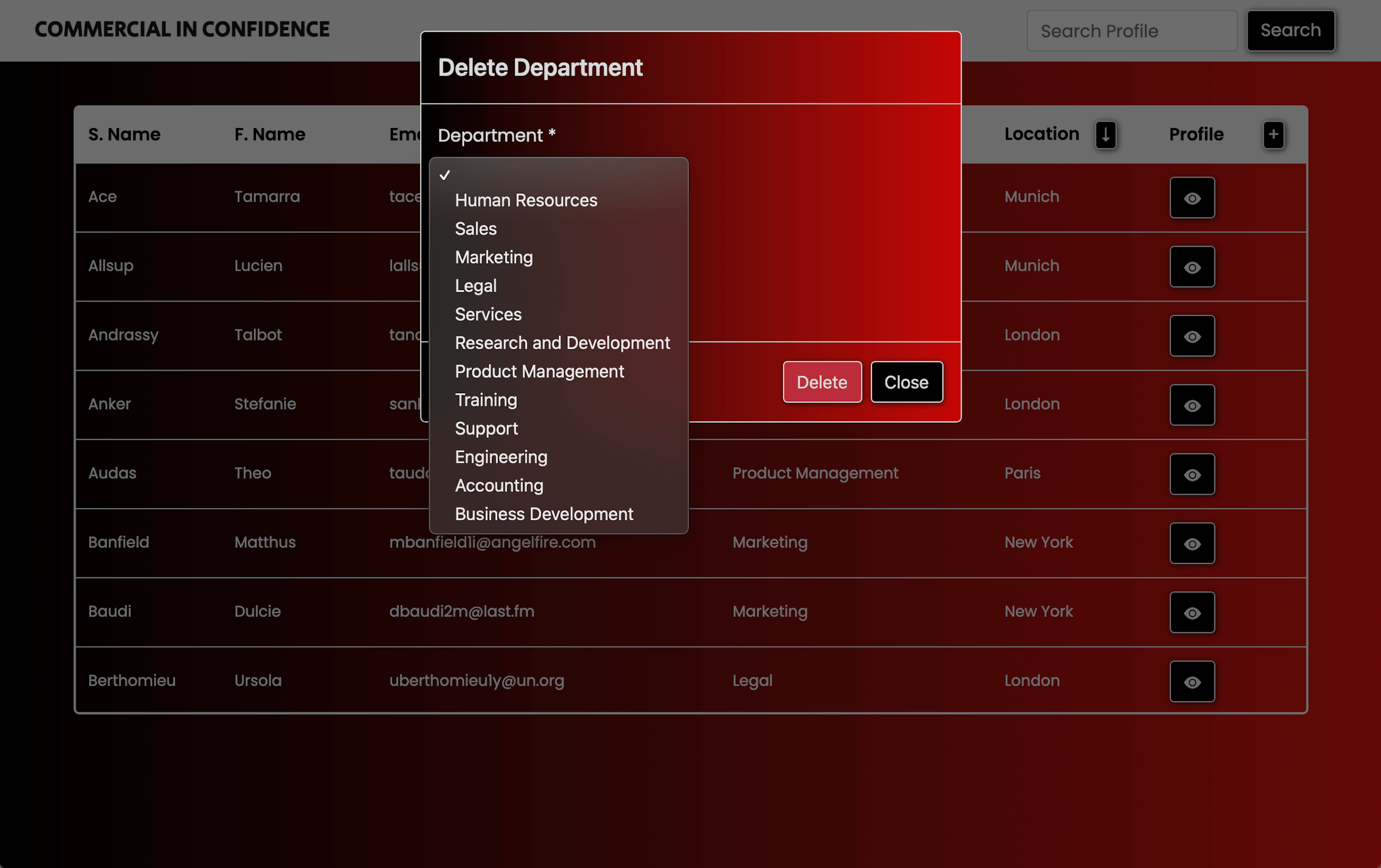The image size is (1381, 868).
Task: Click first name Theo
Action: (252, 473)
